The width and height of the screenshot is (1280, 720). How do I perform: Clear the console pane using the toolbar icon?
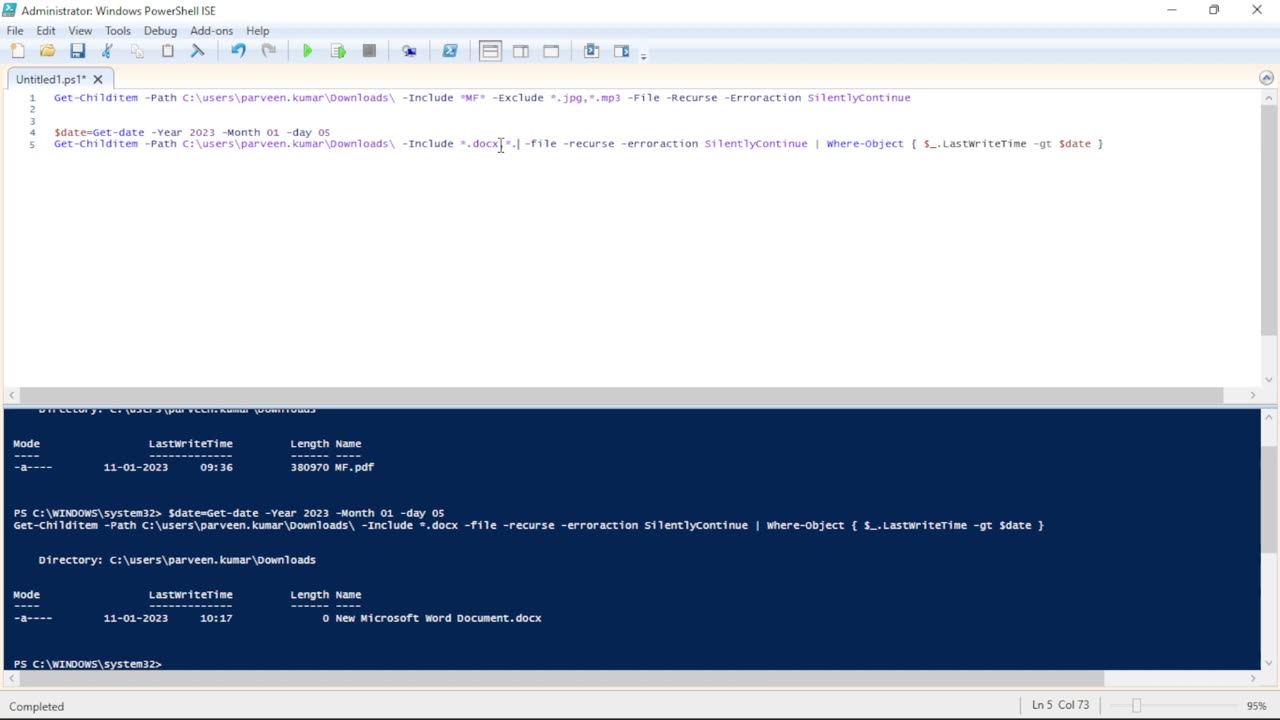tap(197, 51)
